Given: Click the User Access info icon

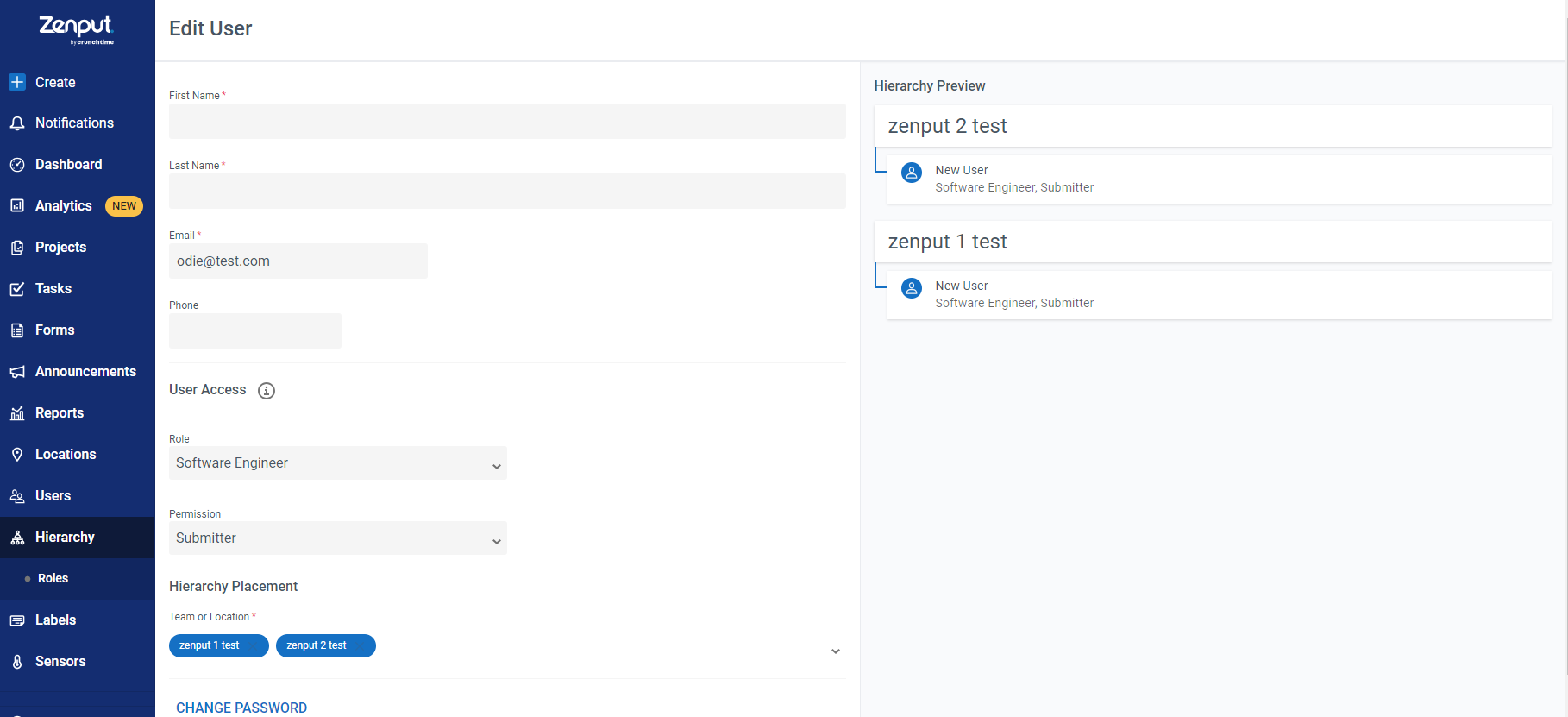Looking at the screenshot, I should (x=267, y=391).
